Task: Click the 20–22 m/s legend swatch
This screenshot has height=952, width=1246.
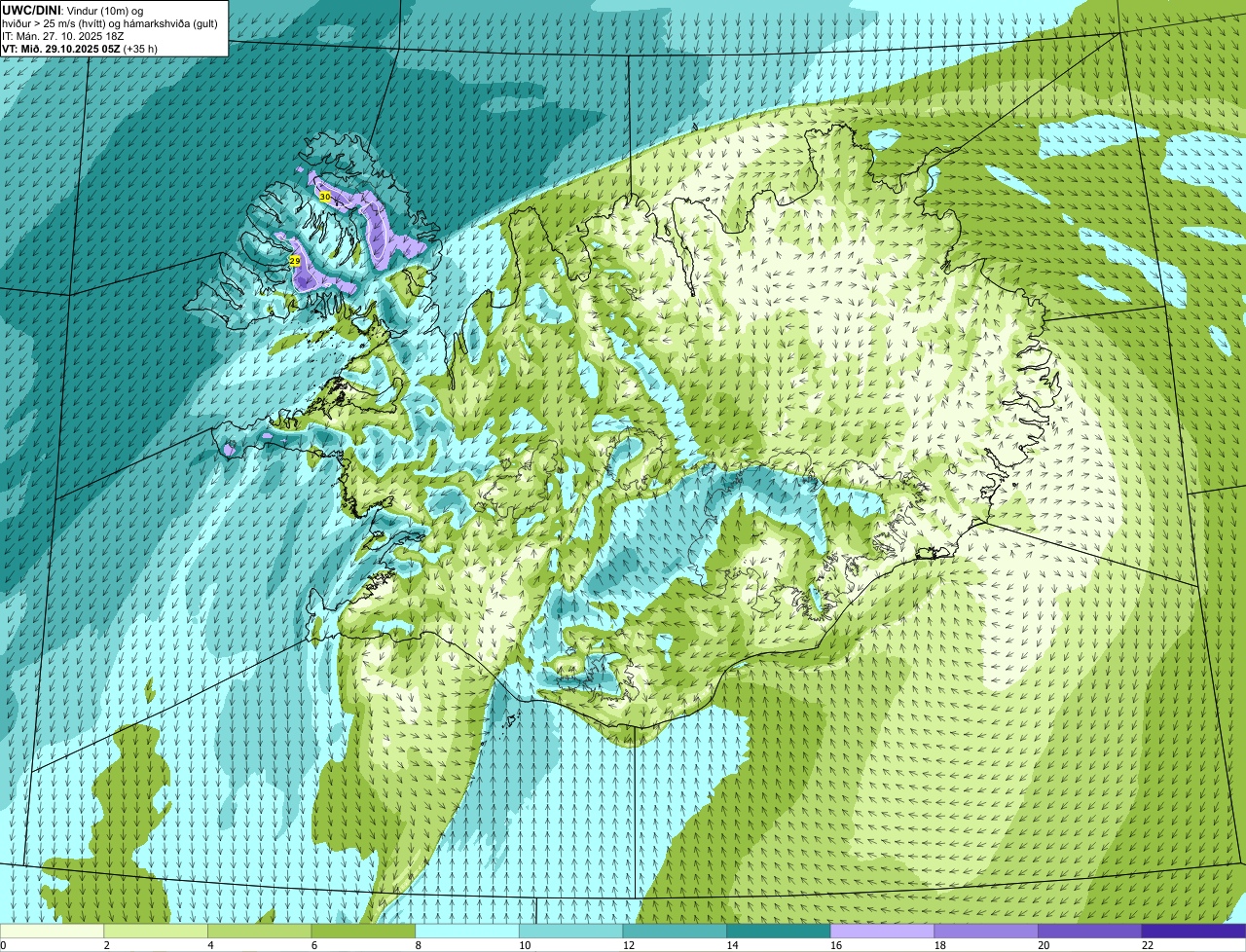Action: (1090, 931)
